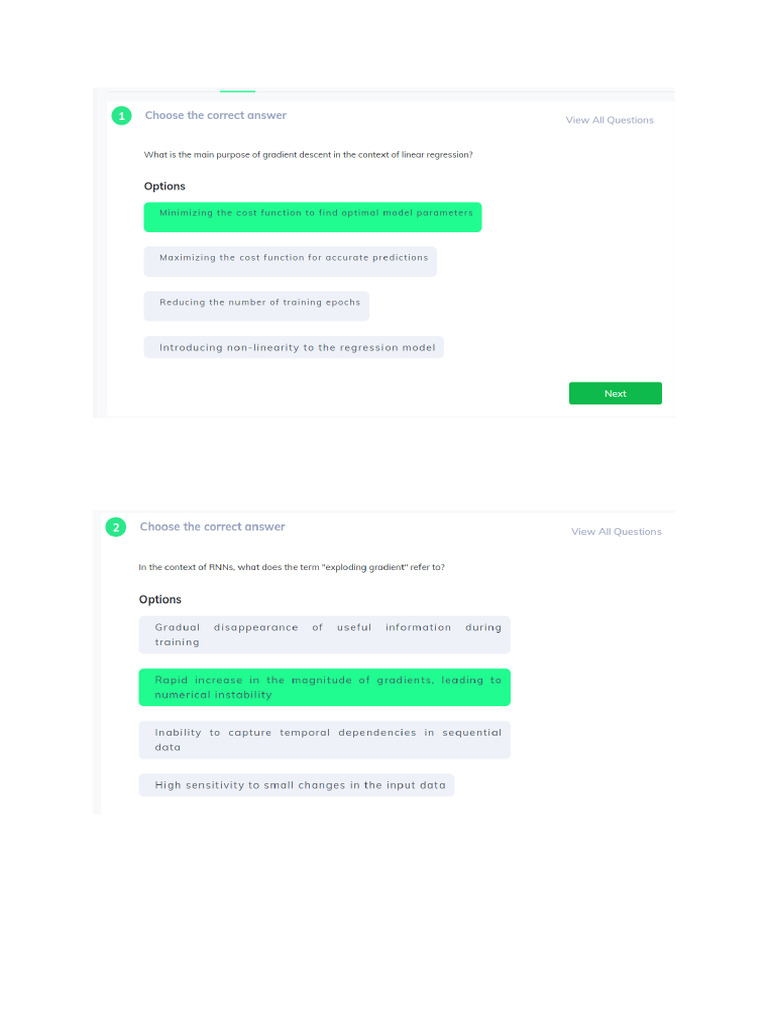The width and height of the screenshot is (768, 1024).
Task: Click the green number 2 question badge
Action: point(116,527)
